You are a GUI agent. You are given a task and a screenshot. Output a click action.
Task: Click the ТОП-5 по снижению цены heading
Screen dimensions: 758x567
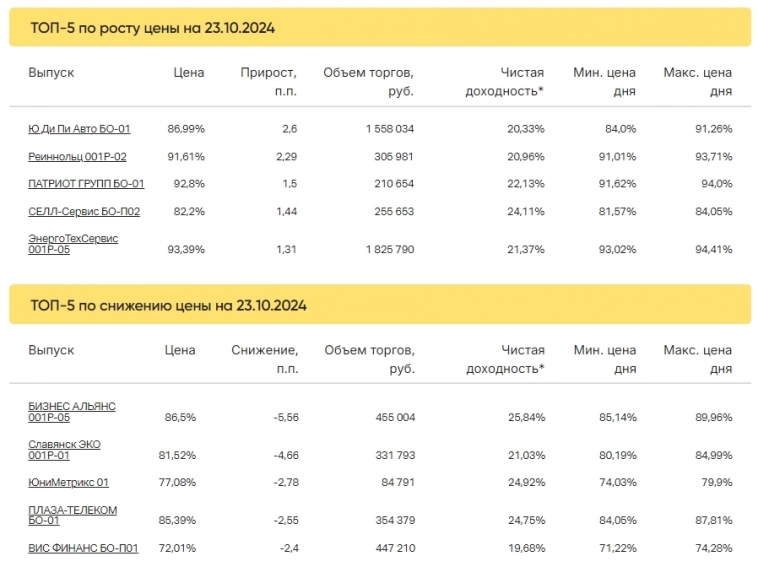[x=168, y=305]
